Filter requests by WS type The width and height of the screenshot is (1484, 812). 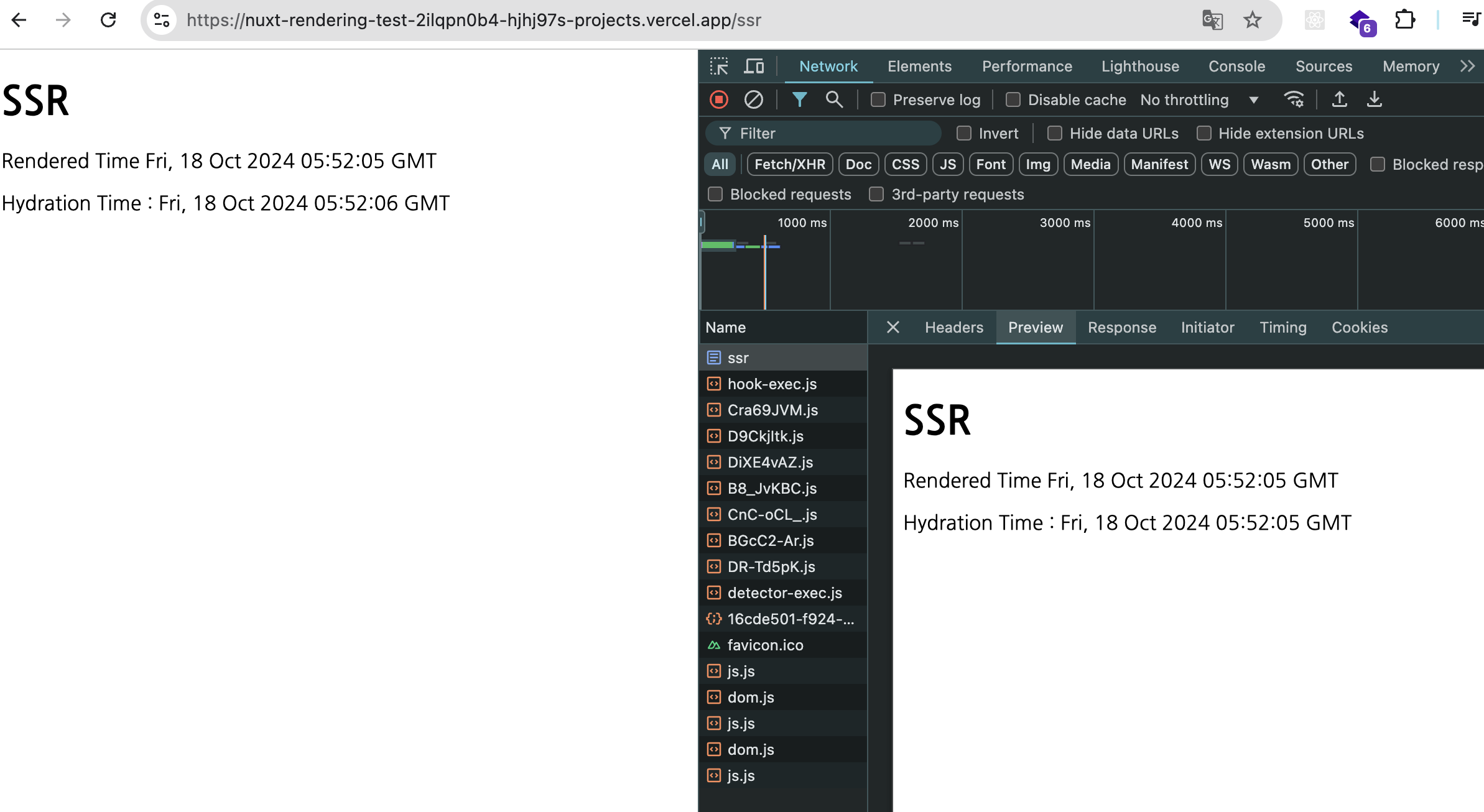(1219, 164)
